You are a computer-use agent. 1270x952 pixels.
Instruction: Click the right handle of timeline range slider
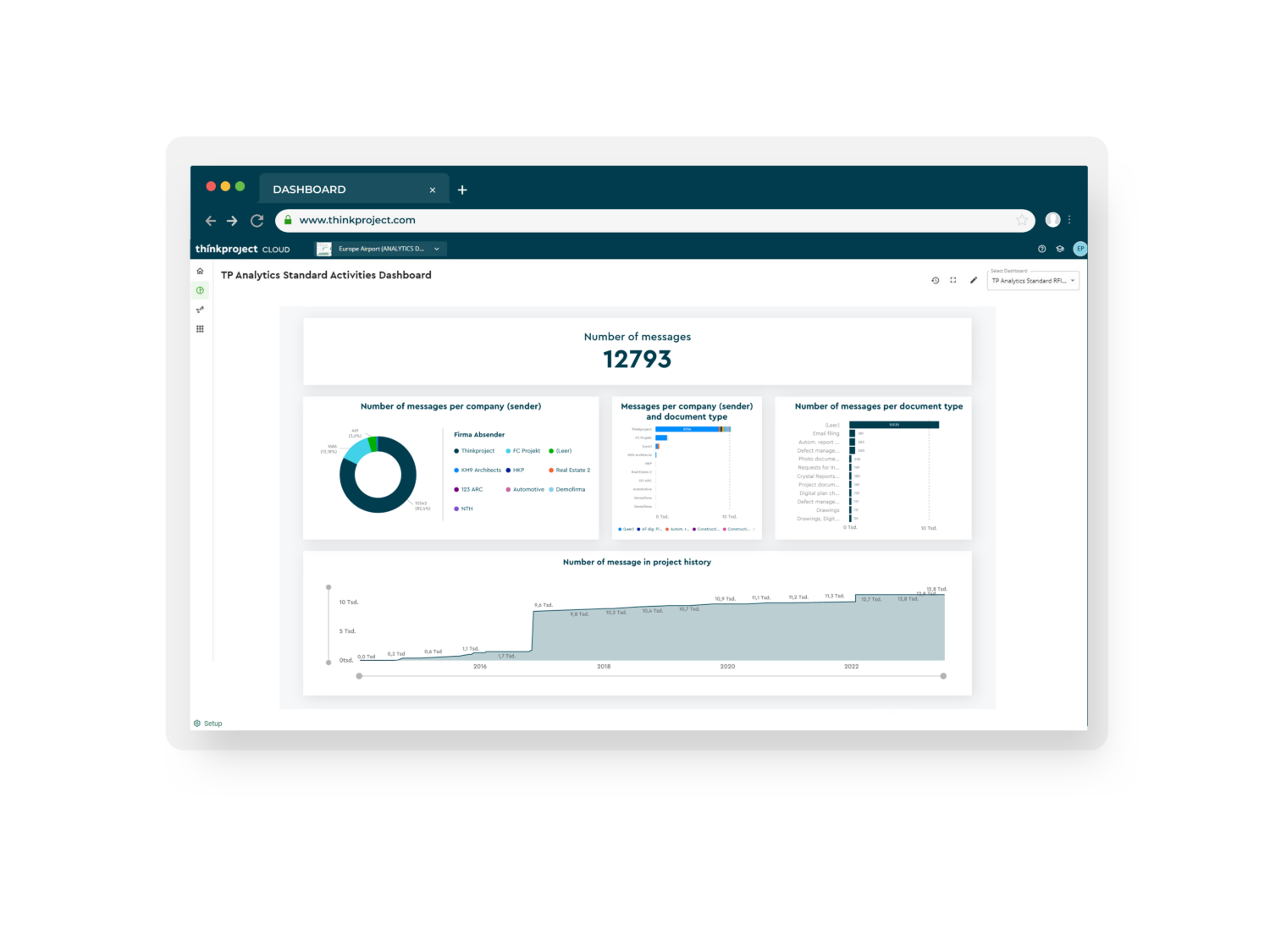tap(943, 676)
